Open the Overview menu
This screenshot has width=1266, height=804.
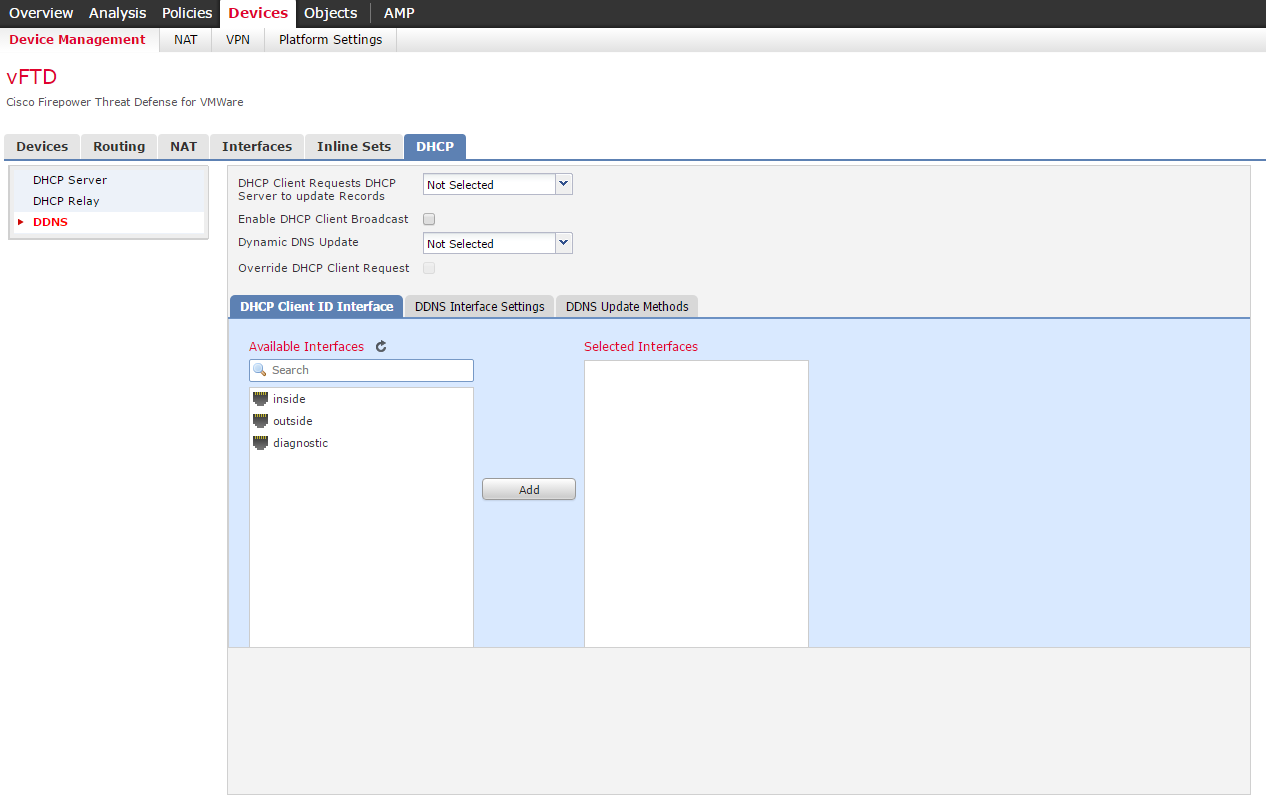coord(41,13)
